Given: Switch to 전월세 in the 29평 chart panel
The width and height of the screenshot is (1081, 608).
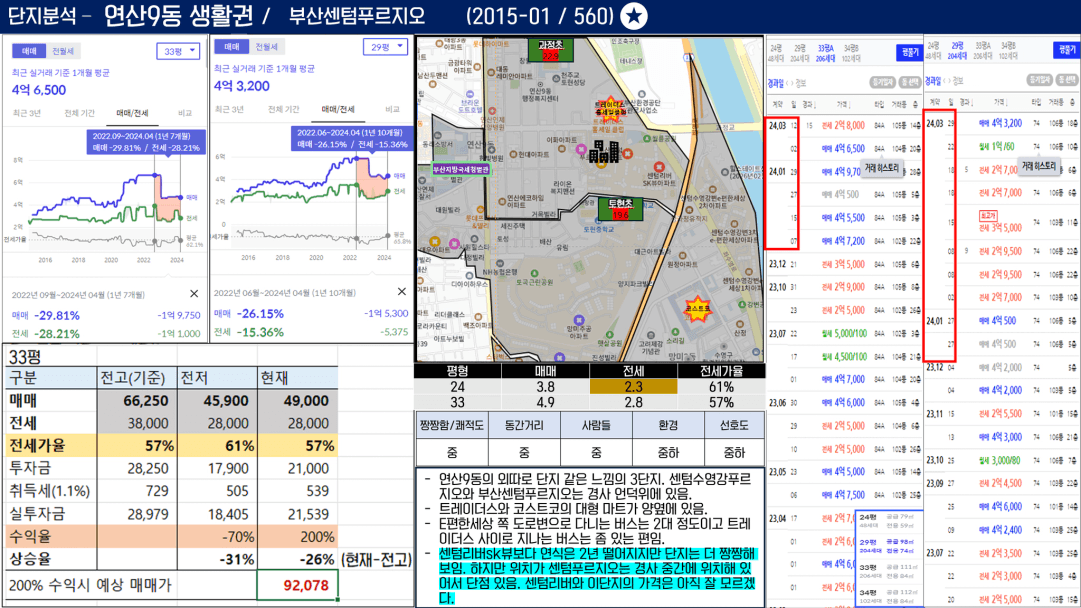Looking at the screenshot, I should pos(266,47).
